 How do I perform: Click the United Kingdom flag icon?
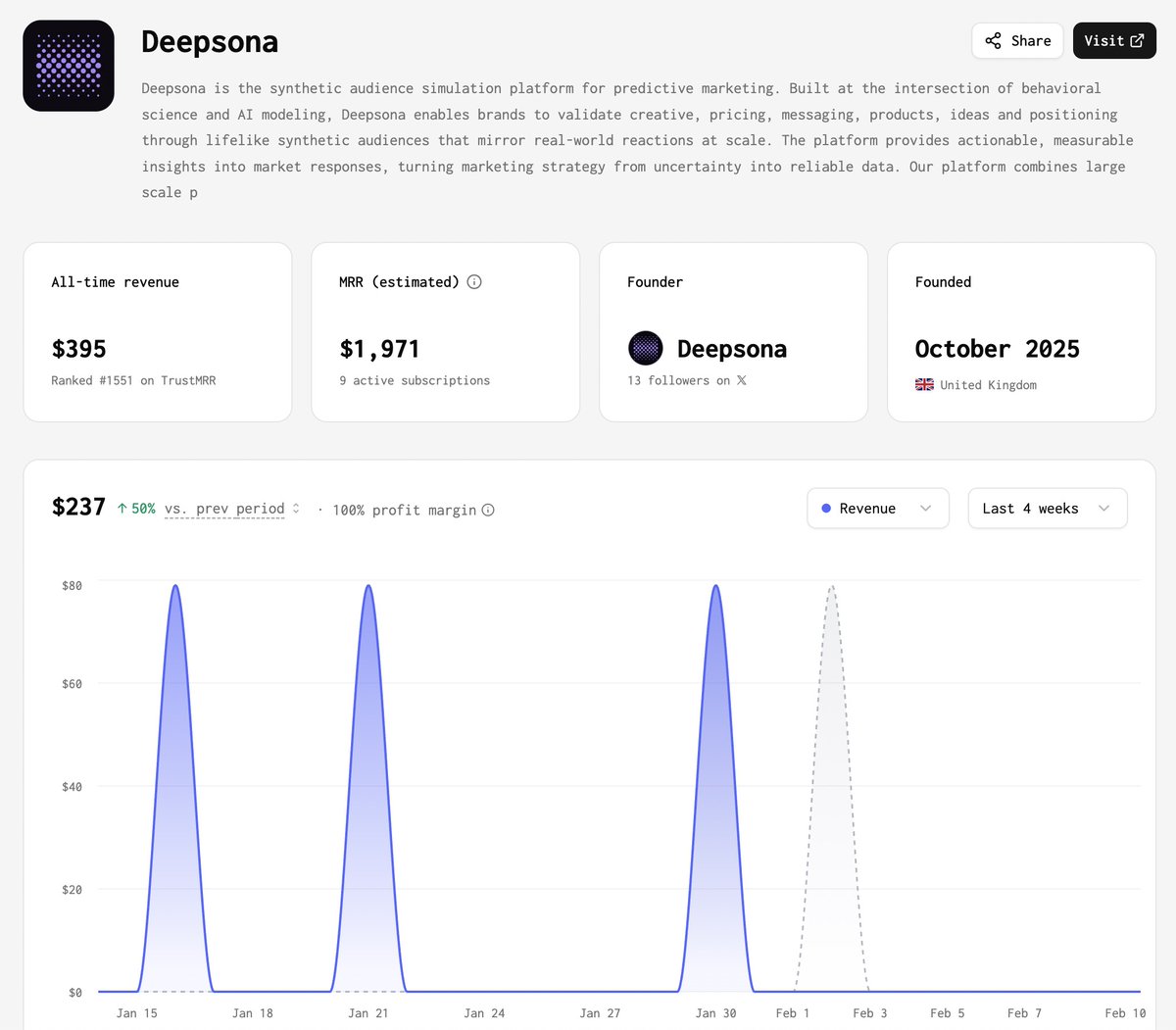924,385
